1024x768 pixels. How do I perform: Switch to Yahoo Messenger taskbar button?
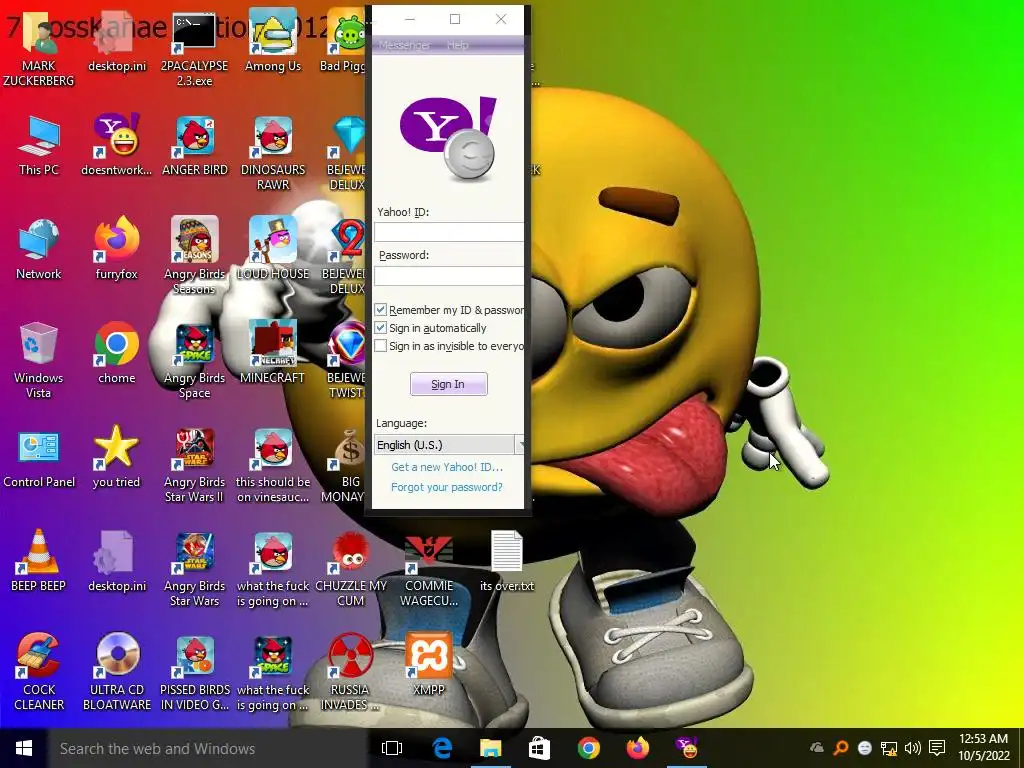pos(686,748)
